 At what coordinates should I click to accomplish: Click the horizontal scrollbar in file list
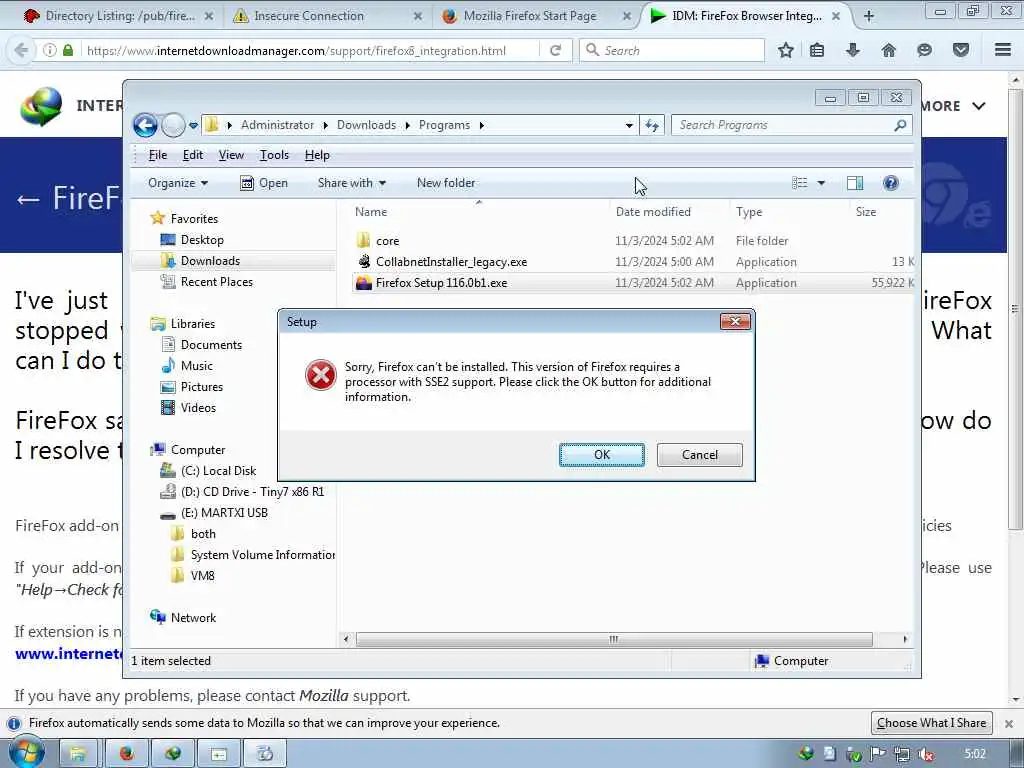pos(614,639)
